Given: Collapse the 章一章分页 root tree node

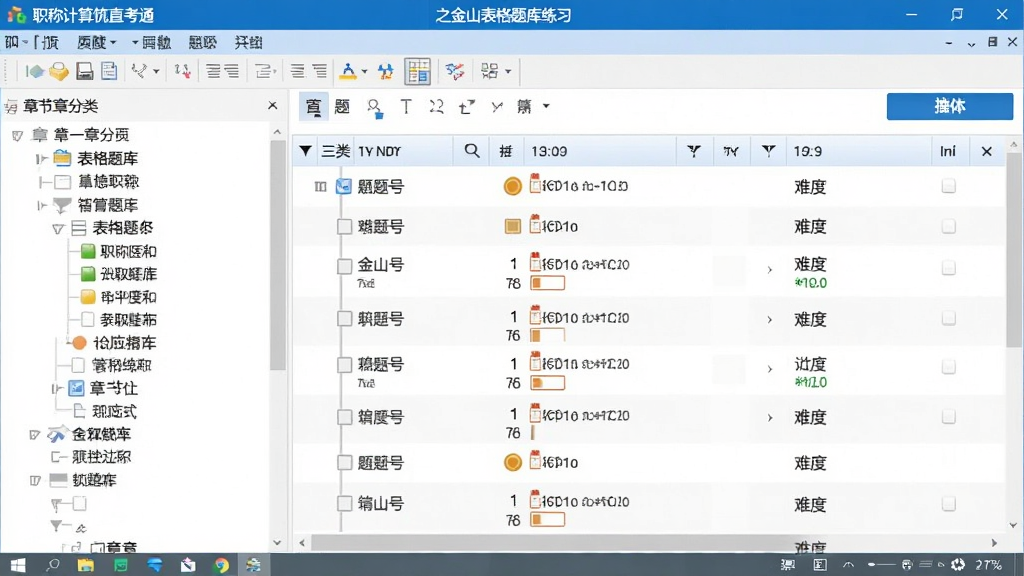Looking at the screenshot, I should tap(18, 136).
